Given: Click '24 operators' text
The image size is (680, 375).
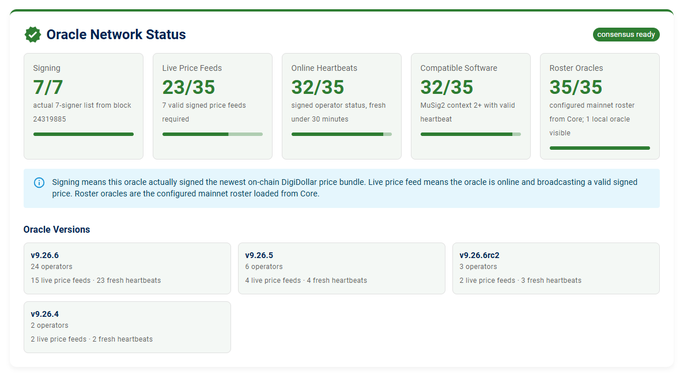Looking at the screenshot, I should [x=51, y=267].
